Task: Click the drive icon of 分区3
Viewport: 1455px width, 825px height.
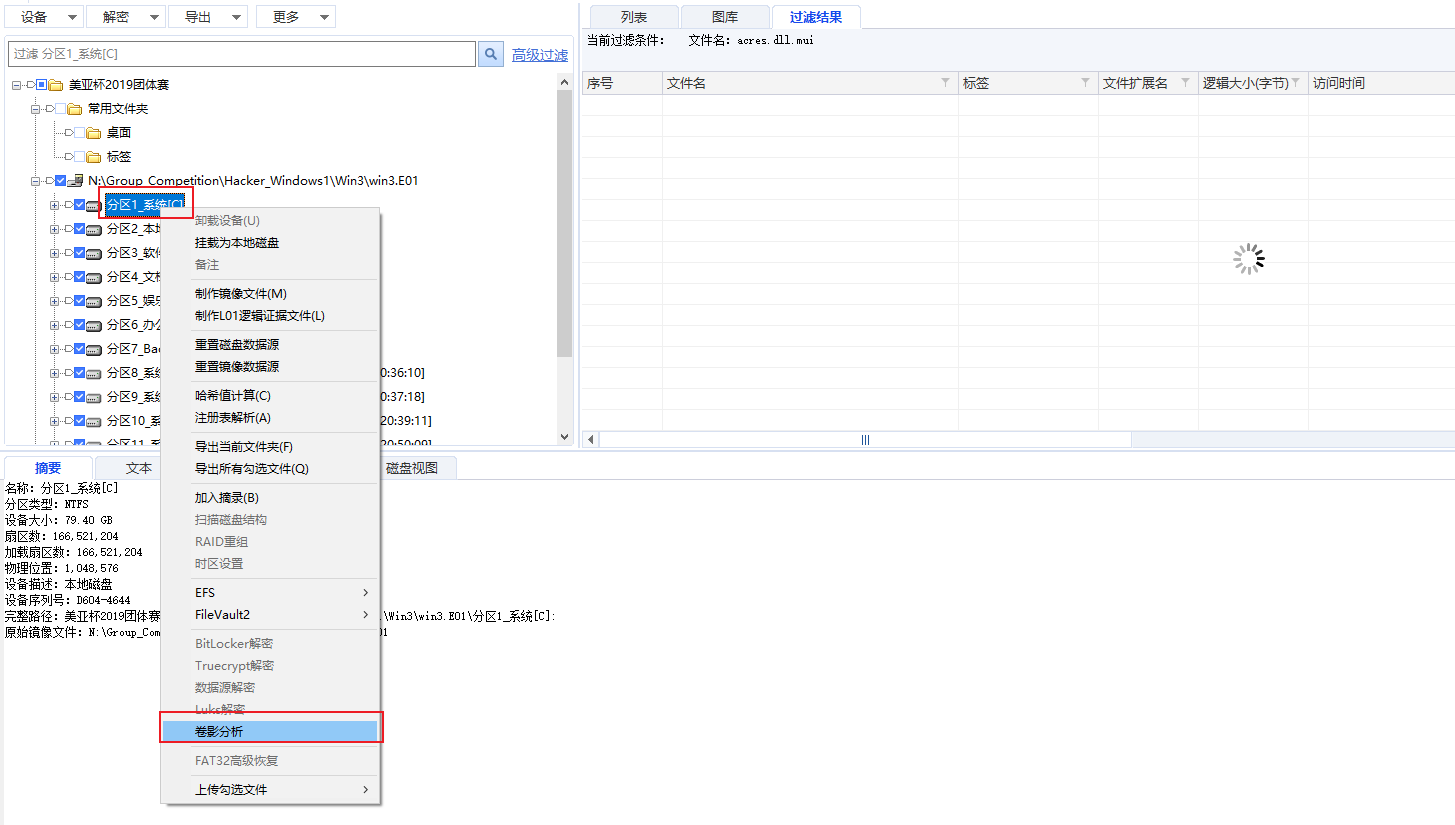Action: coord(94,254)
